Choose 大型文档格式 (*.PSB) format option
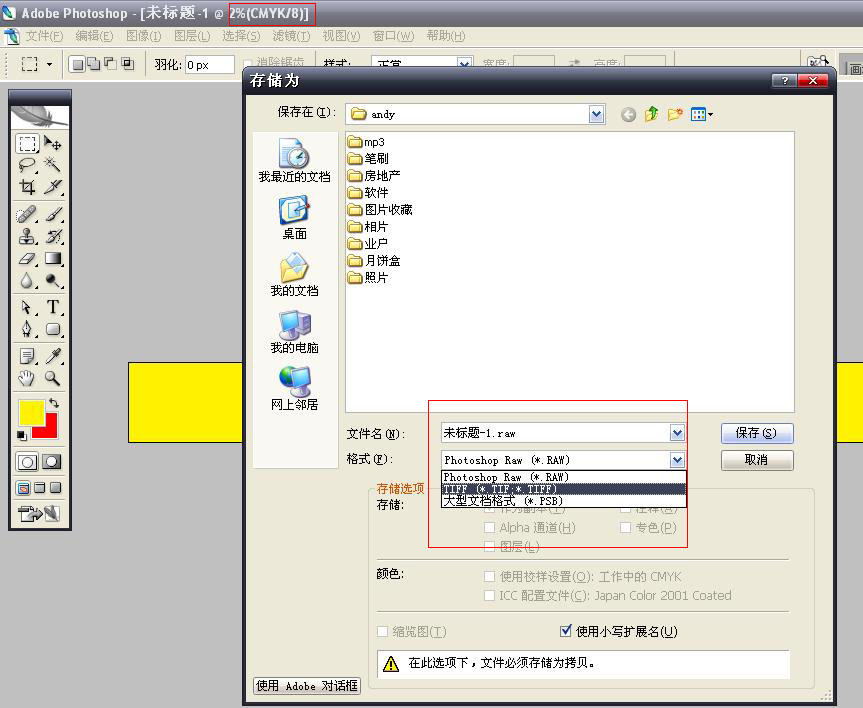Image resolution: width=863 pixels, height=708 pixels. [564, 501]
